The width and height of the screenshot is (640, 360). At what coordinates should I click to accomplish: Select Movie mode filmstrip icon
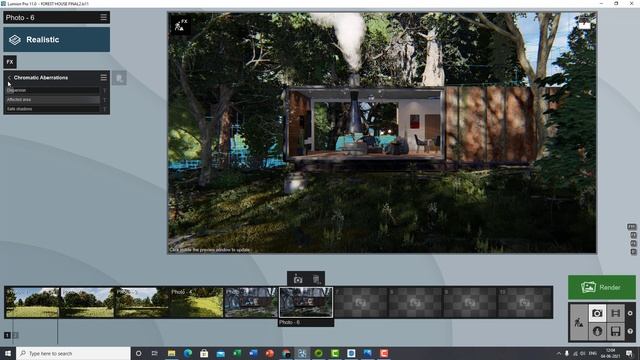[x=616, y=313]
